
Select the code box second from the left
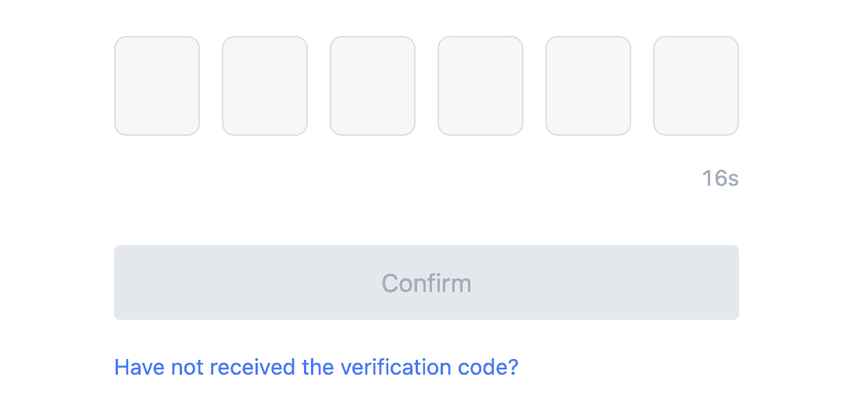265,86
